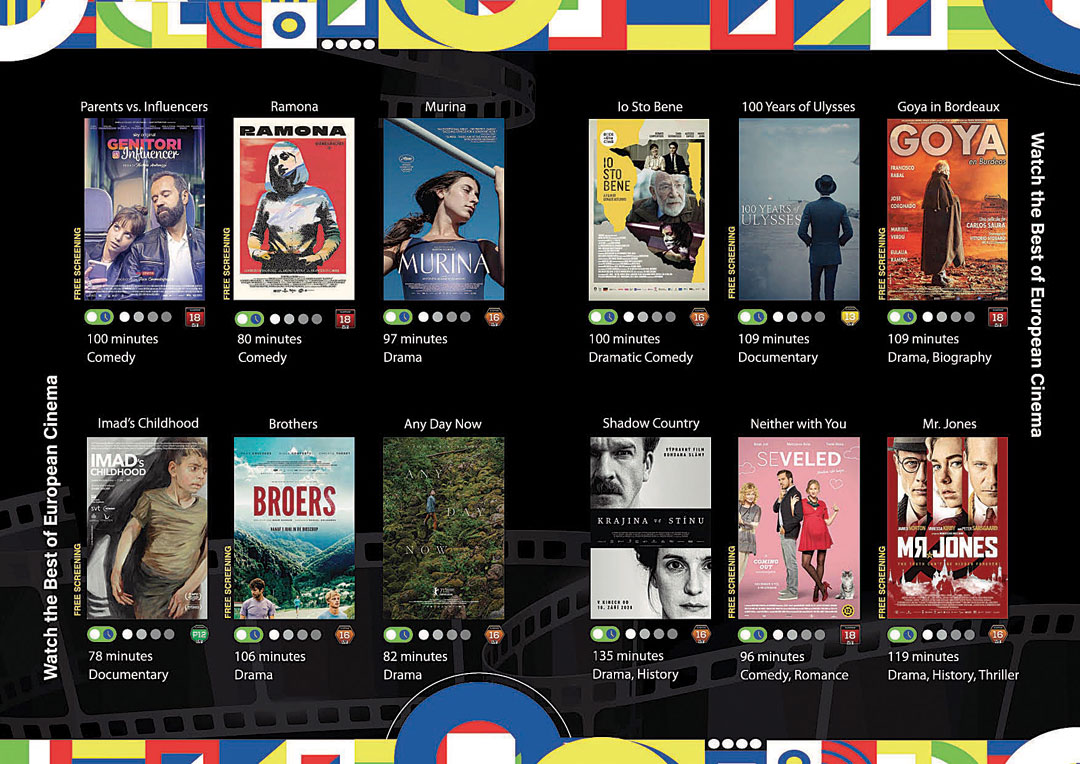Open the red Ramona movie poster

click(294, 209)
